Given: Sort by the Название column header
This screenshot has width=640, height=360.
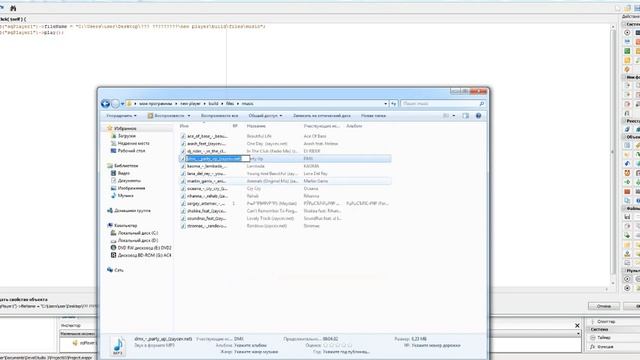Looking at the screenshot, I should (x=256, y=126).
